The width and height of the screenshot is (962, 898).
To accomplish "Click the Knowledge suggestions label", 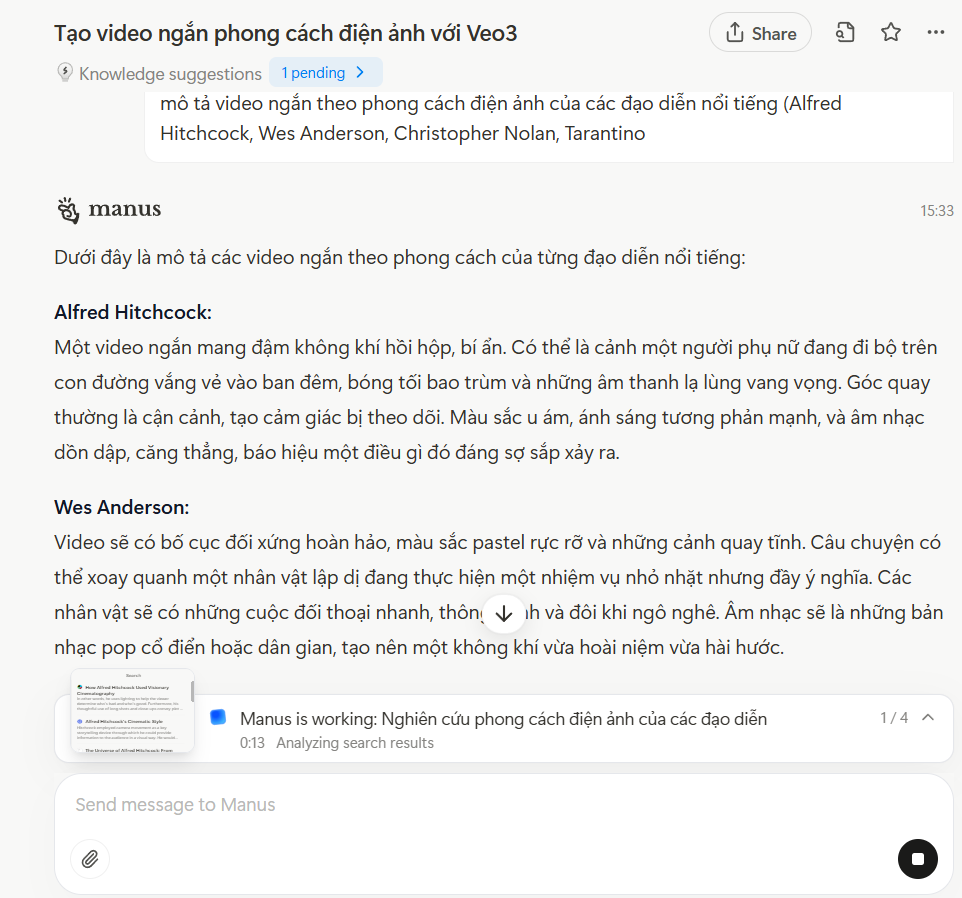I will 170,74.
